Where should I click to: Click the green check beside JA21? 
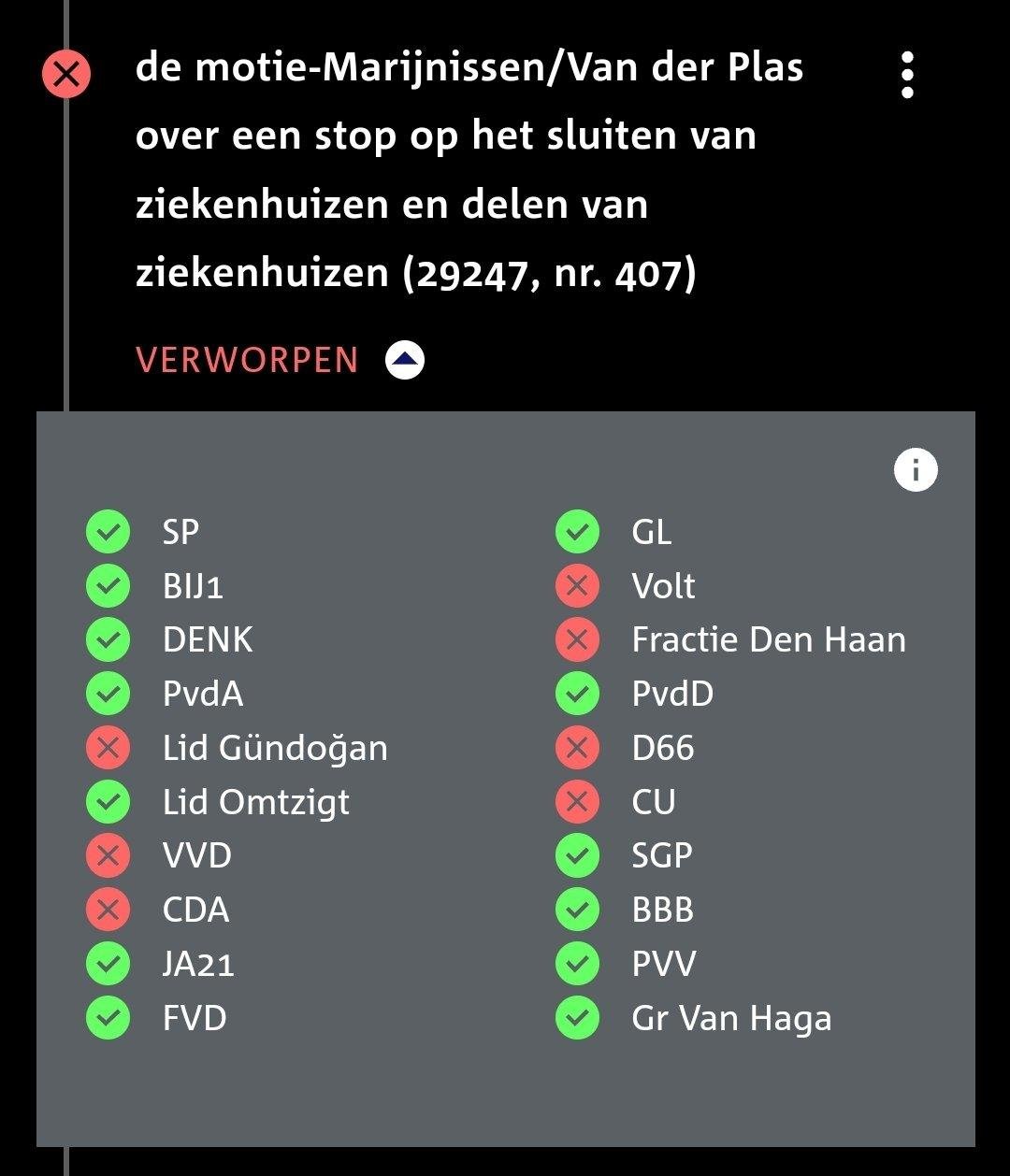108,964
